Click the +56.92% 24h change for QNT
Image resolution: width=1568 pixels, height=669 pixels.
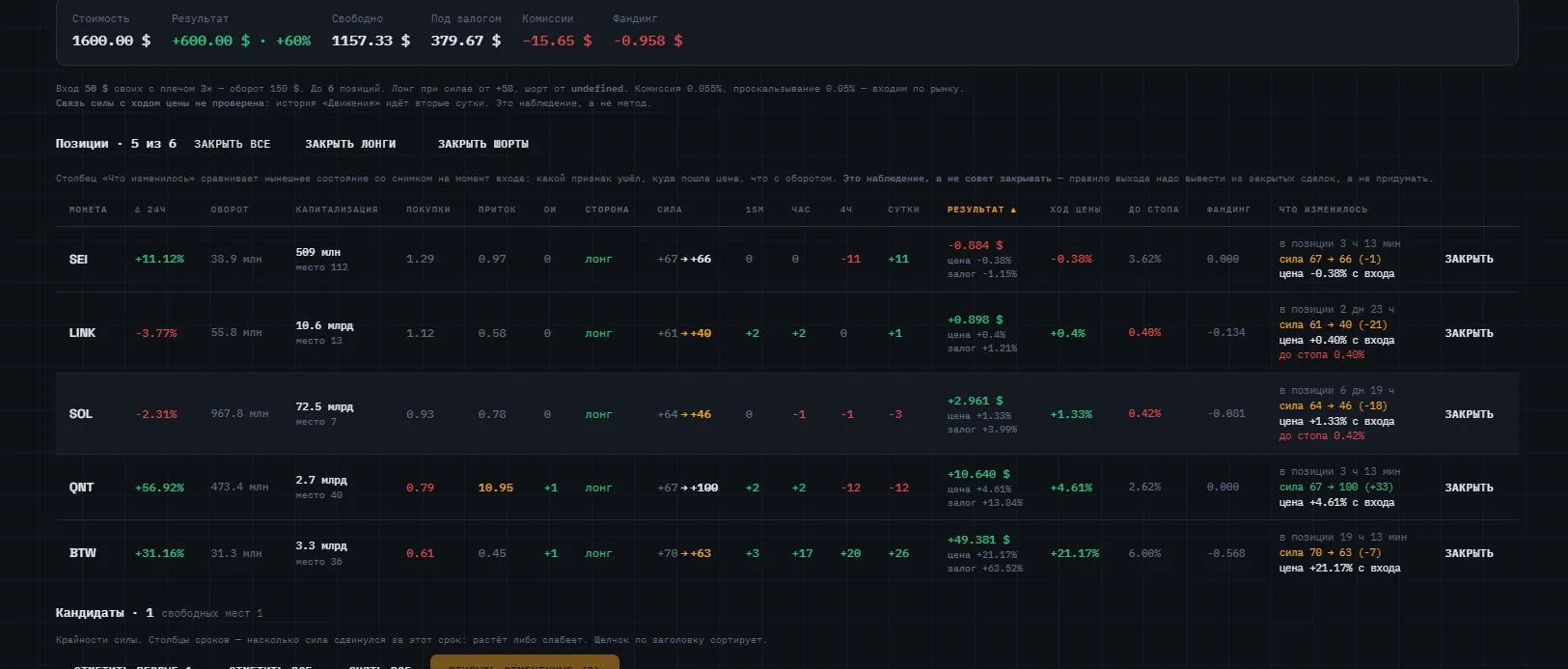(x=159, y=488)
